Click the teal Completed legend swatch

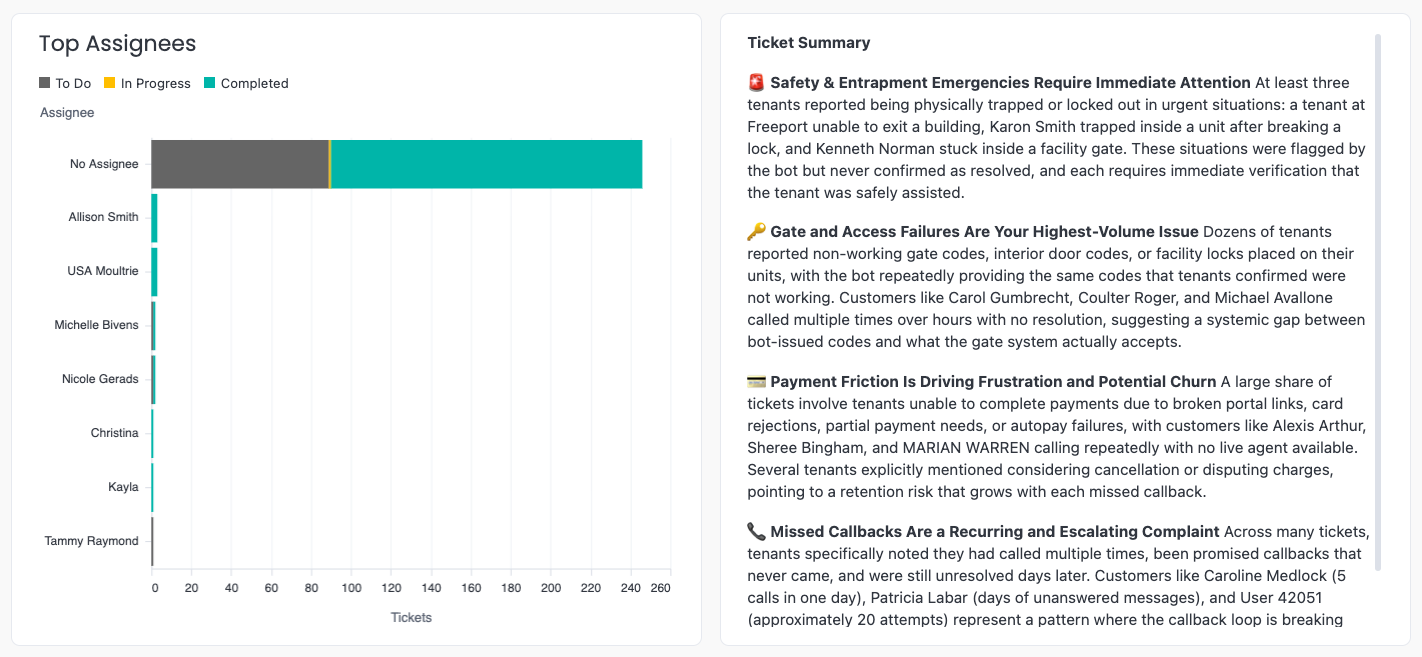coord(209,83)
